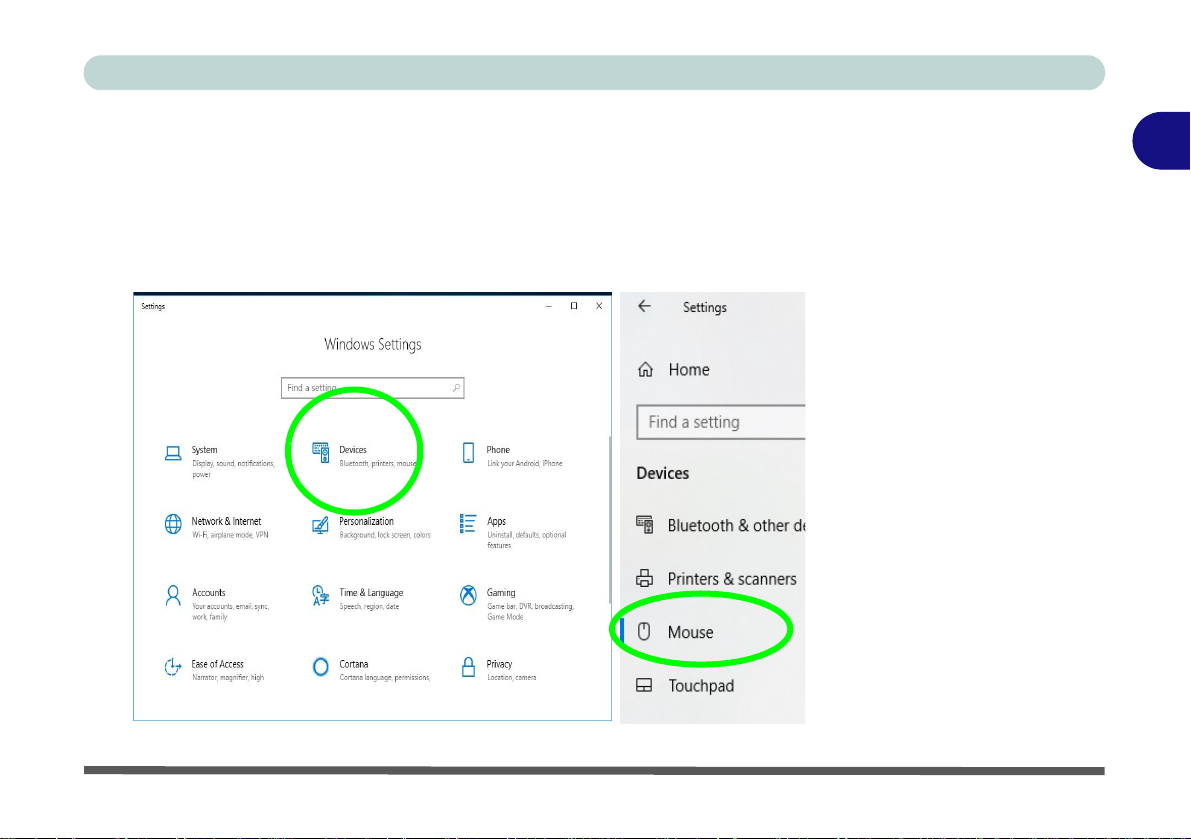
Task: Click 'Cortana language, permissions' description
Action: [384, 677]
